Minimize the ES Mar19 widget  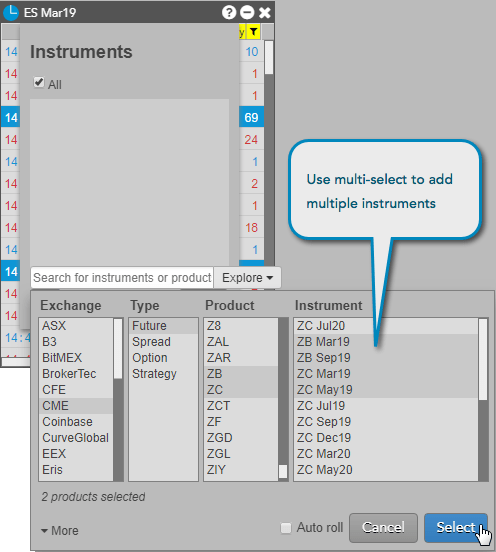[x=247, y=13]
